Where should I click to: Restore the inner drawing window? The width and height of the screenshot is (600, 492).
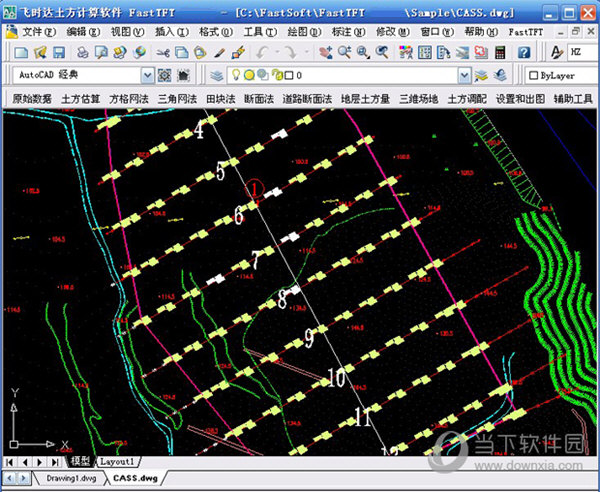pos(576,32)
